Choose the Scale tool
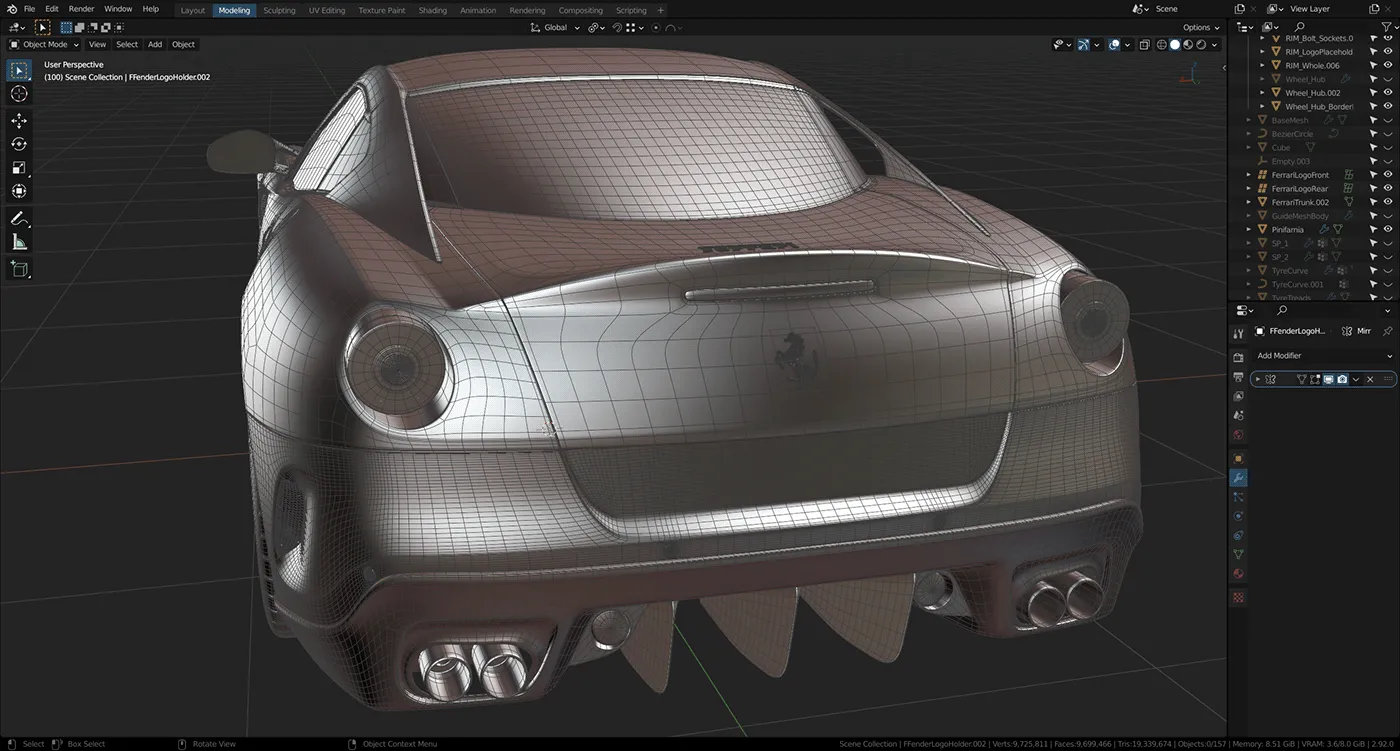The height and width of the screenshot is (751, 1400). tap(19, 168)
